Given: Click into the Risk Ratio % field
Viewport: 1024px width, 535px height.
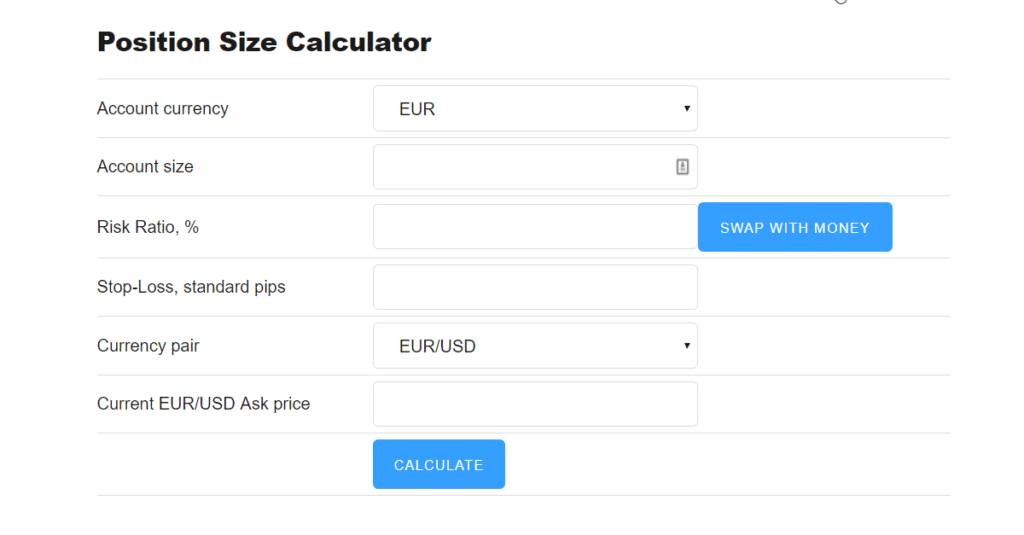Looking at the screenshot, I should coord(534,227).
